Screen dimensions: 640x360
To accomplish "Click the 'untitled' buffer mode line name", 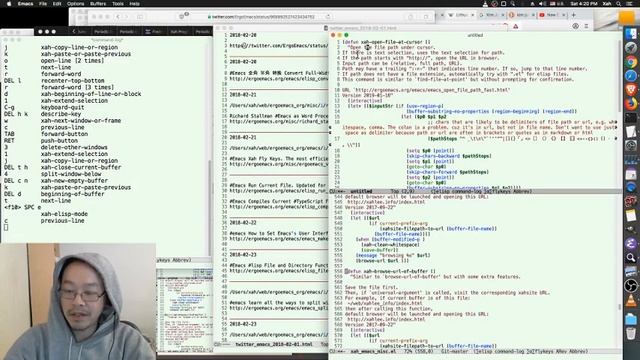I will 361,191.
